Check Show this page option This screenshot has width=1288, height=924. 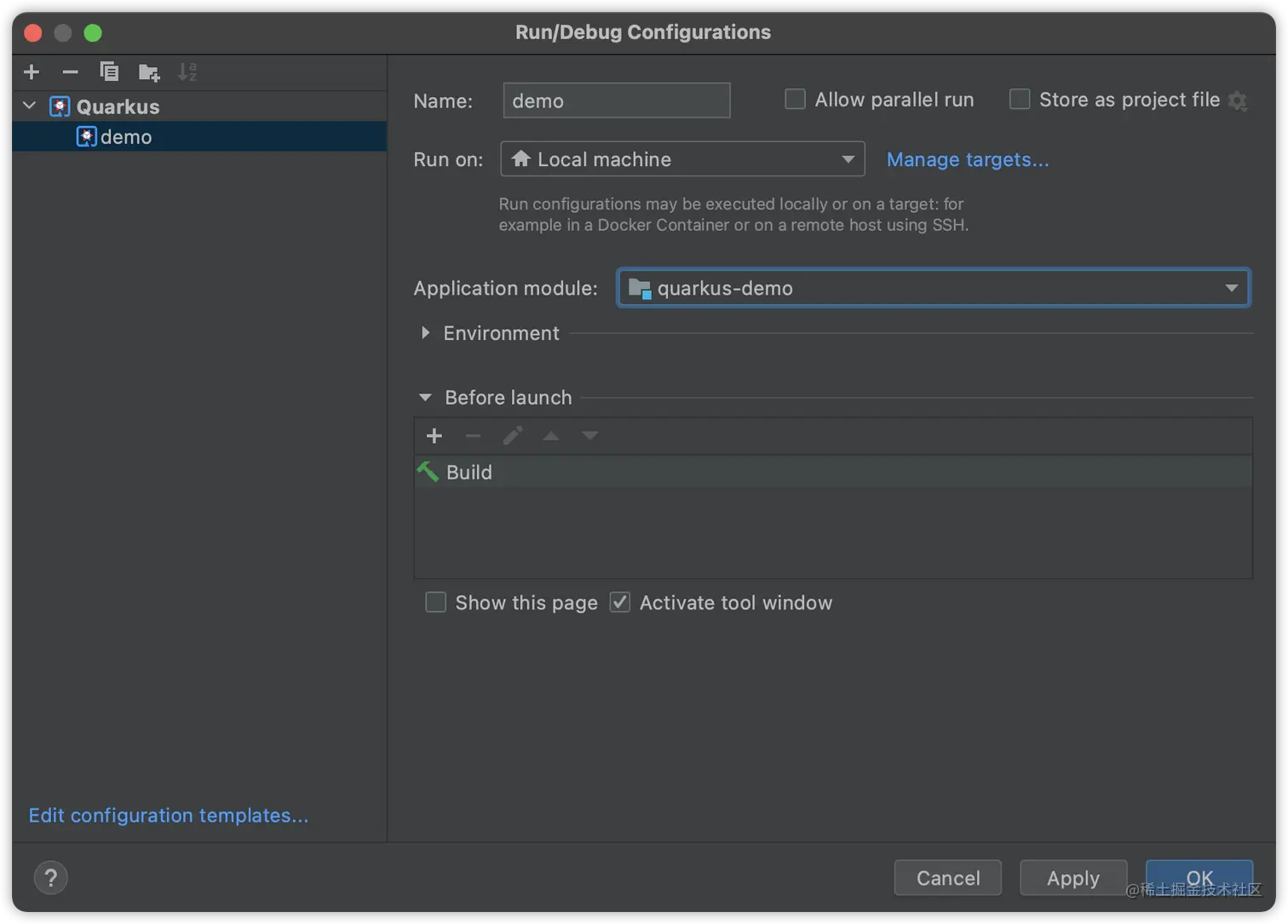[435, 602]
